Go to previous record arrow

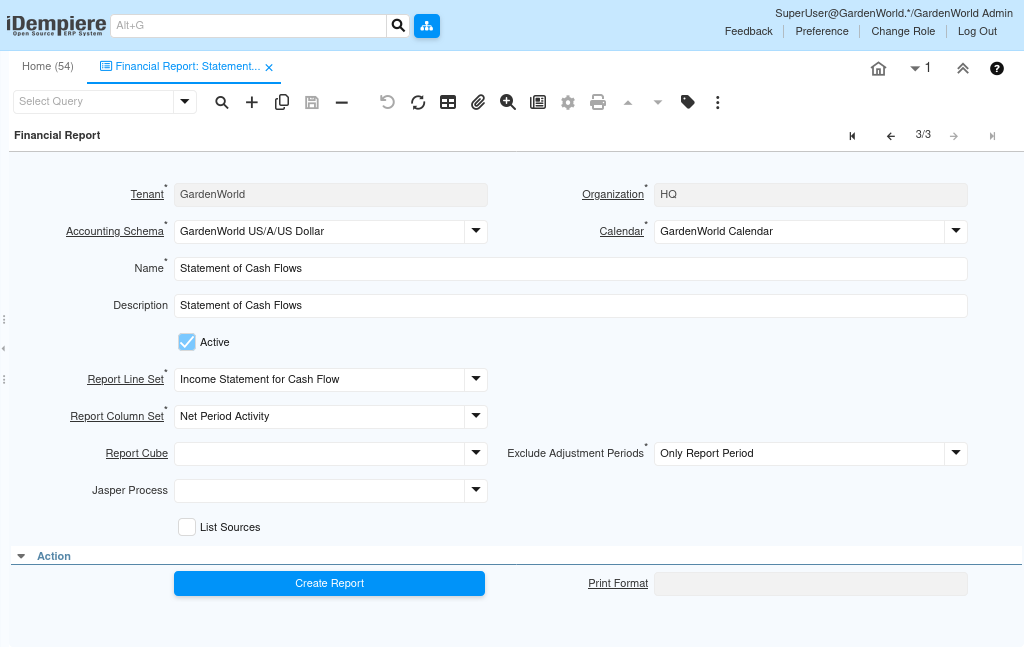(x=891, y=136)
